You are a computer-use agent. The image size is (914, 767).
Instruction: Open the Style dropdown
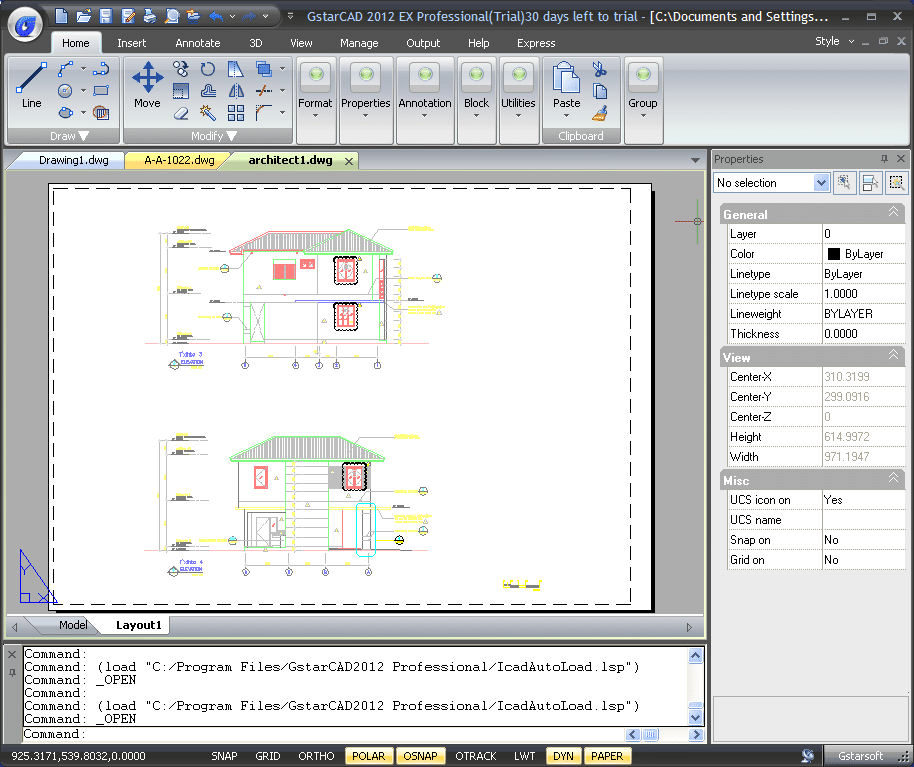834,41
